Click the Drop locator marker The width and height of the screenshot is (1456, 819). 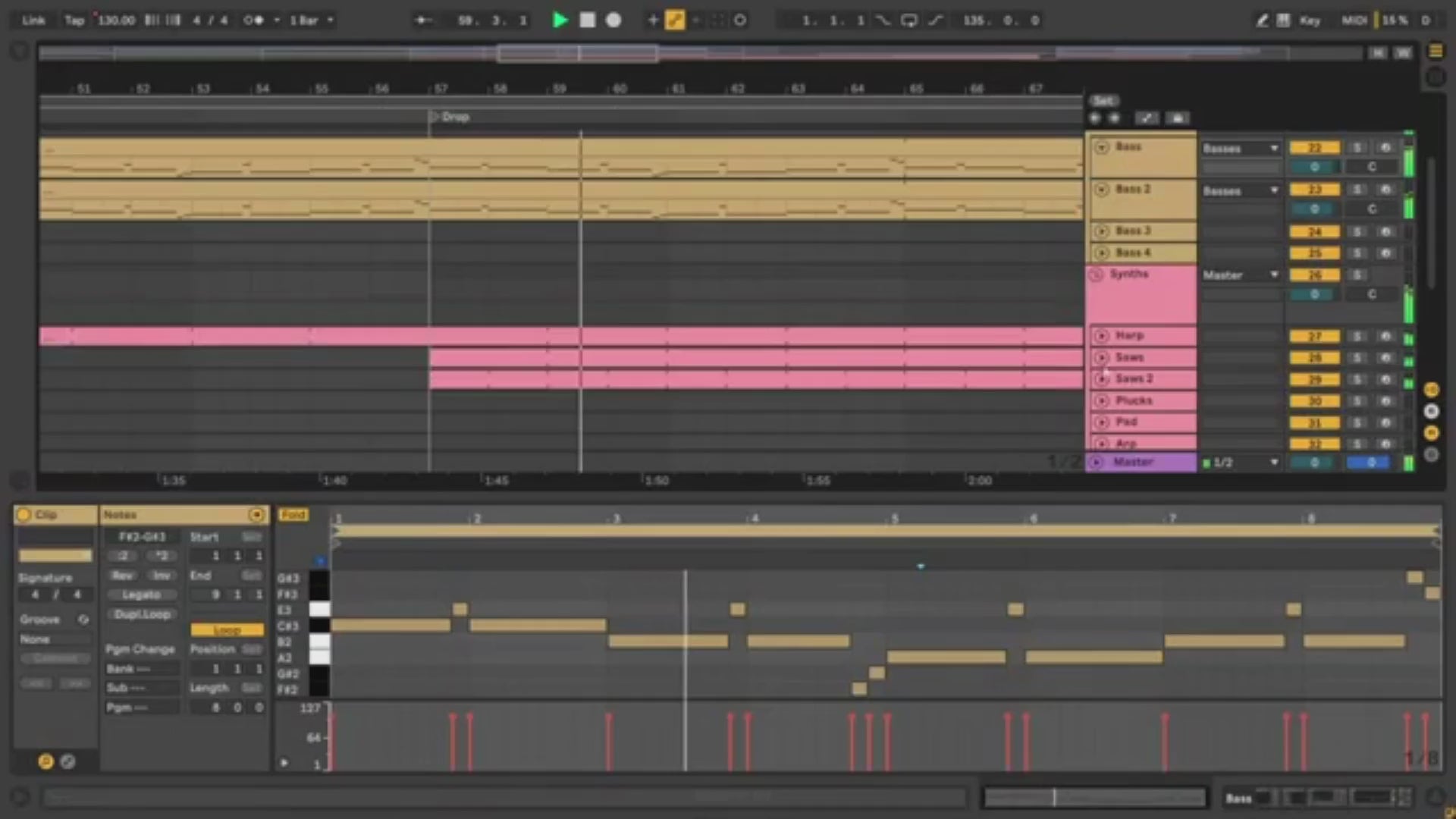(450, 117)
